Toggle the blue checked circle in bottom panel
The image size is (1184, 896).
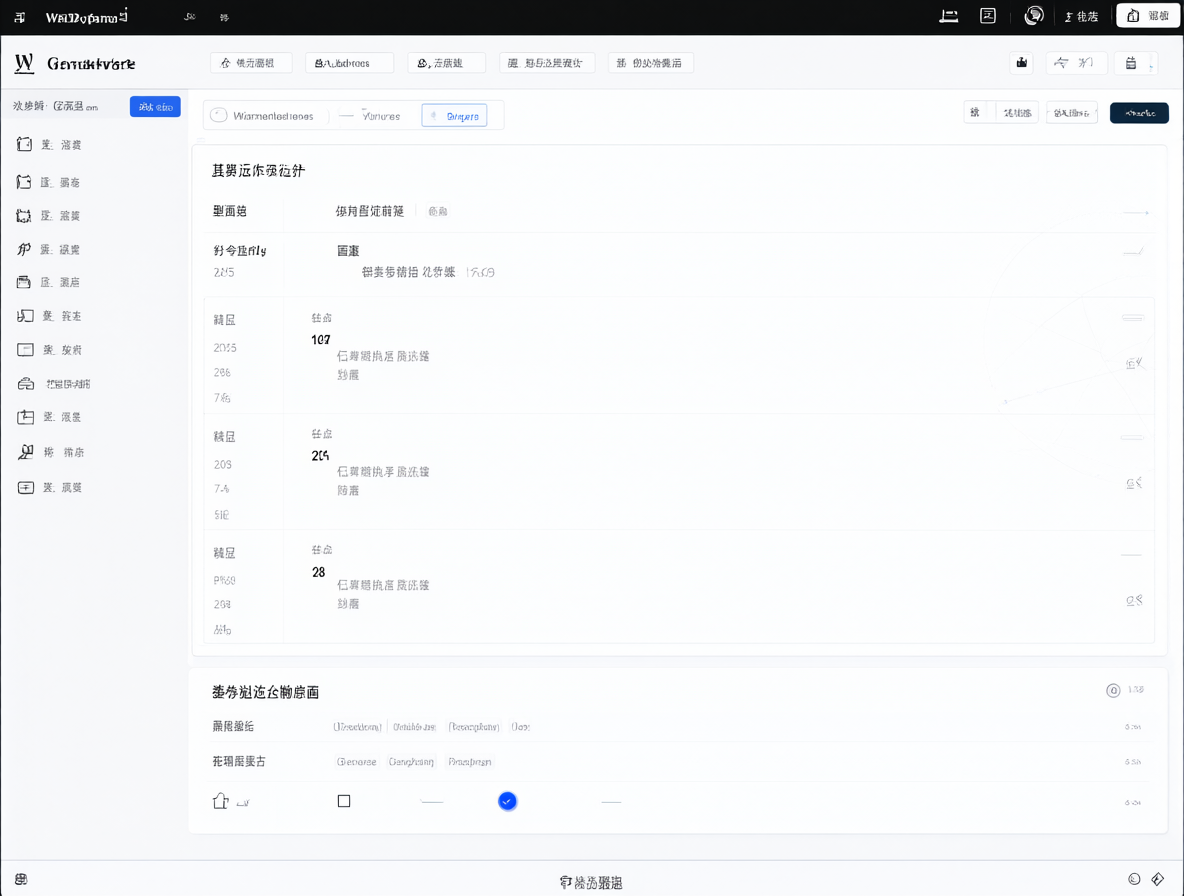click(507, 801)
